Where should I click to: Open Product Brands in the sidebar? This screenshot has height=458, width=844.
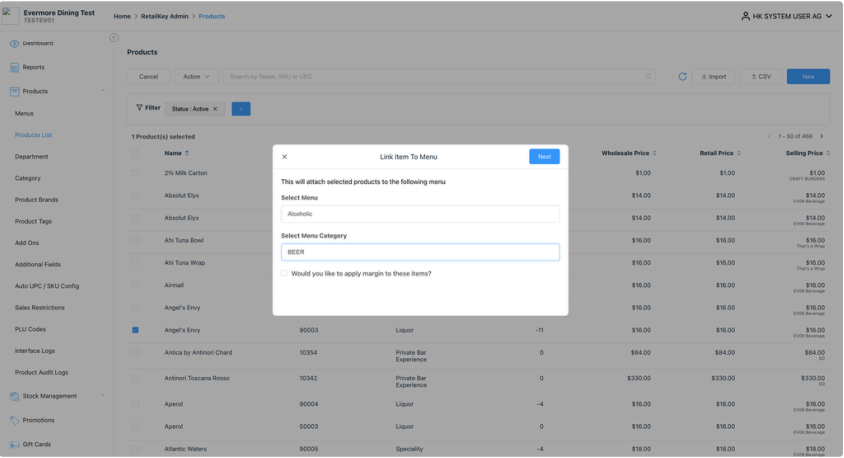(36, 200)
